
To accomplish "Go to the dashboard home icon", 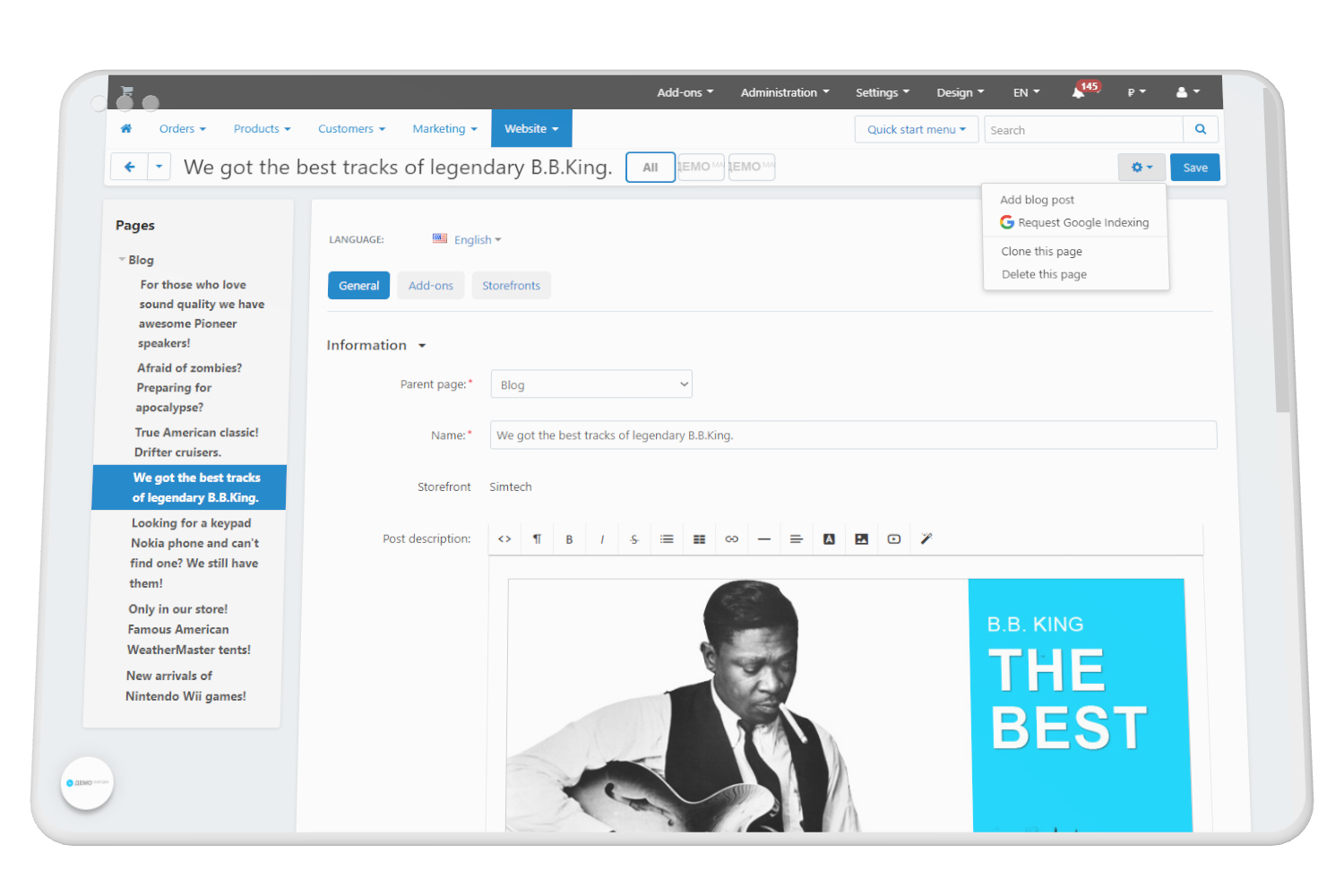I will pyautogui.click(x=126, y=129).
